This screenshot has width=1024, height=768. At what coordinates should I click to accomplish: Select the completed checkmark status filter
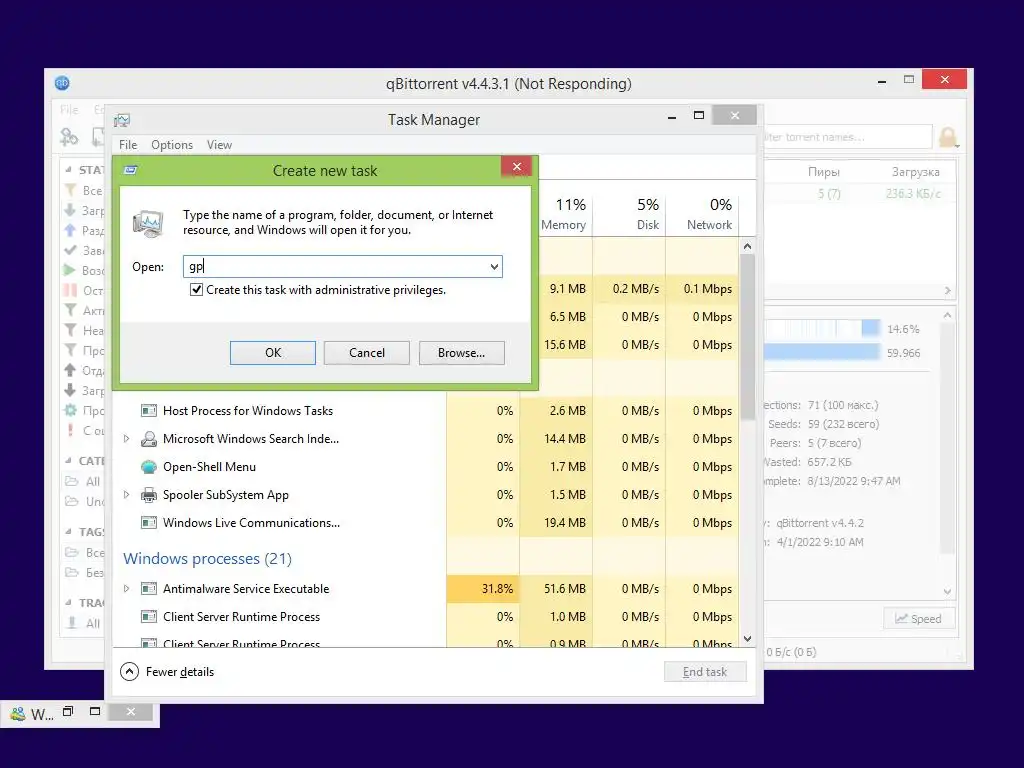click(84, 250)
